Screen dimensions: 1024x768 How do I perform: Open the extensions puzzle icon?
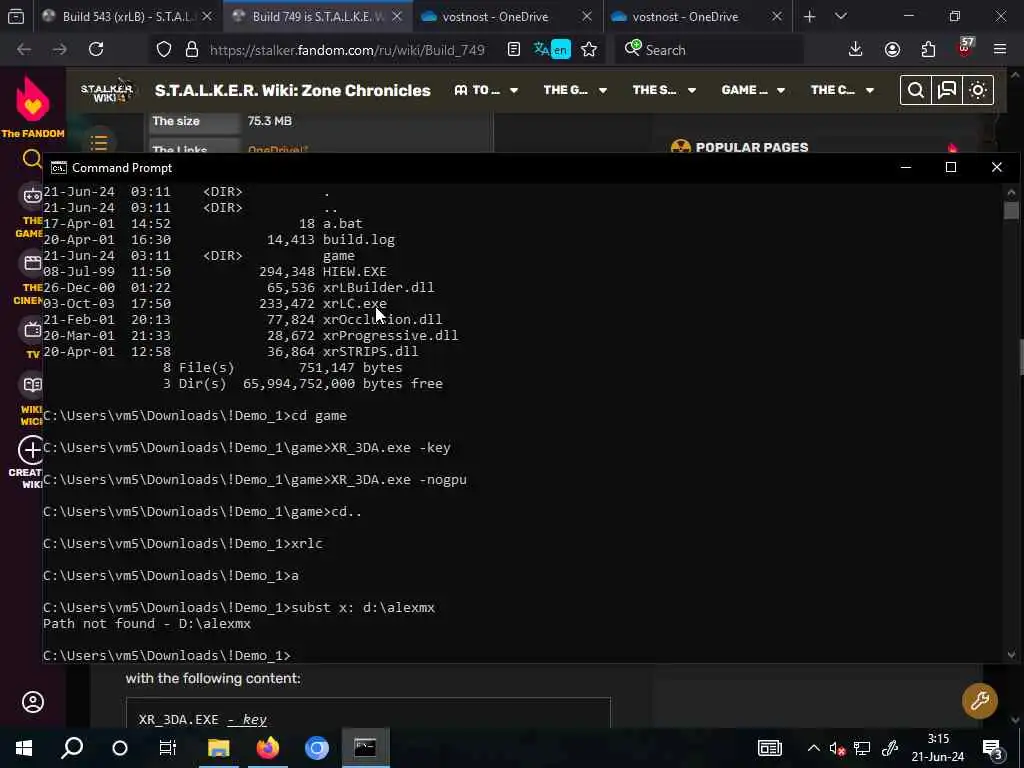(928, 50)
